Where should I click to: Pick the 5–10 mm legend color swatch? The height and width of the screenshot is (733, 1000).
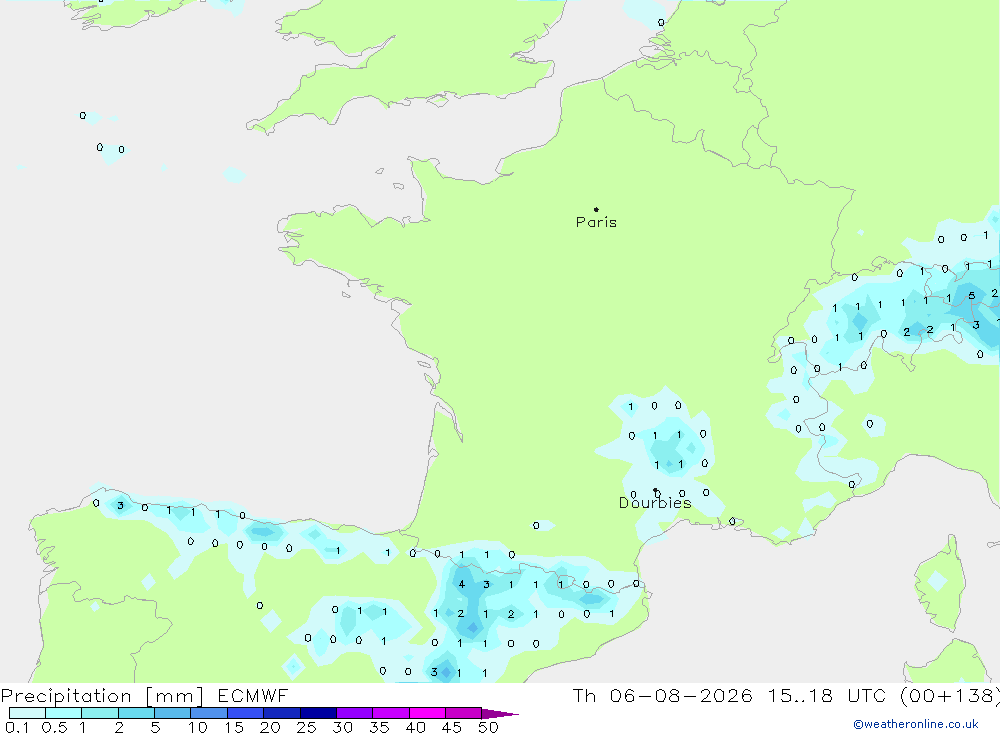coord(172,713)
